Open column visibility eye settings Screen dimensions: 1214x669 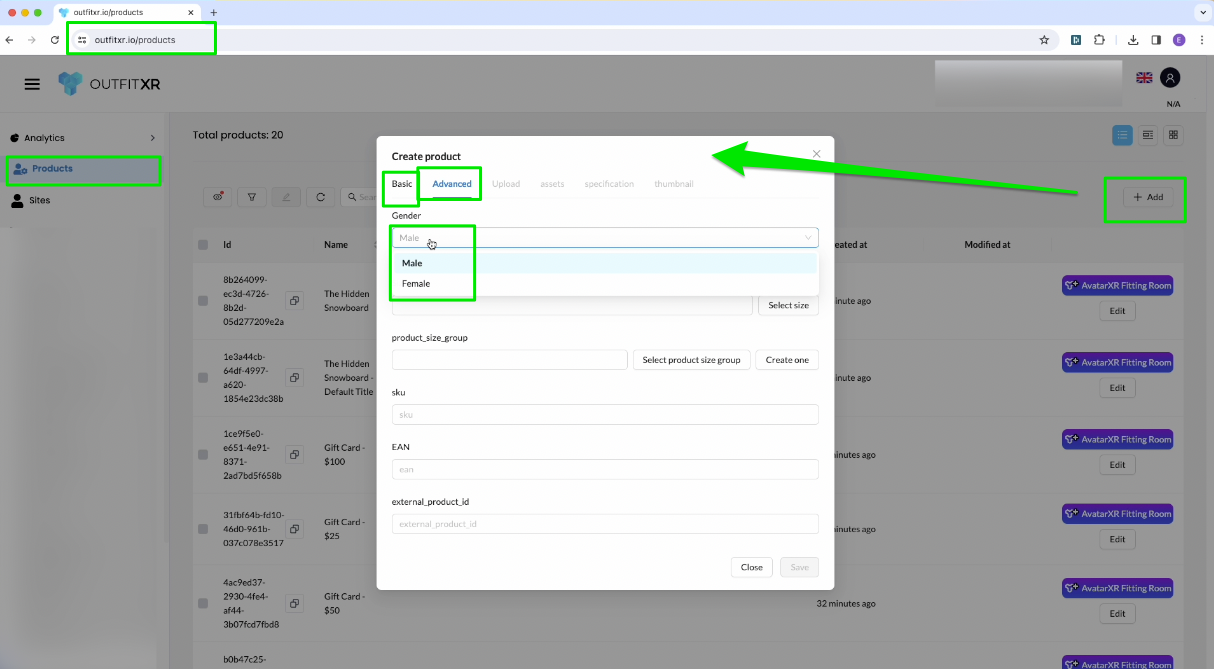coord(218,197)
